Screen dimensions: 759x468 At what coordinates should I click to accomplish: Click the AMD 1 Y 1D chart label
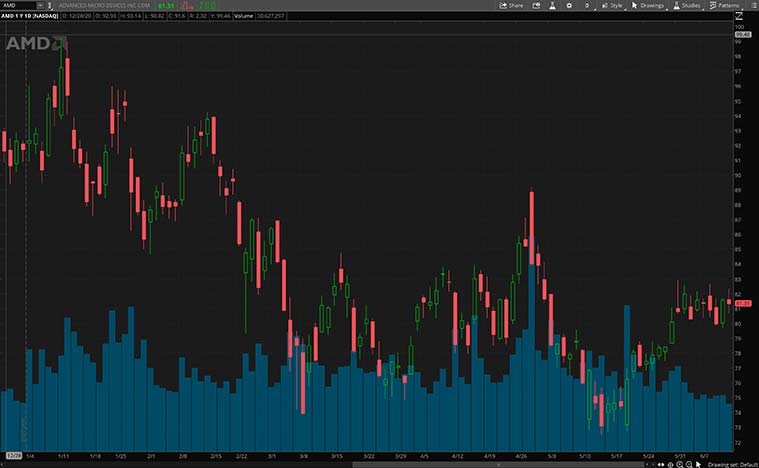click(x=30, y=17)
